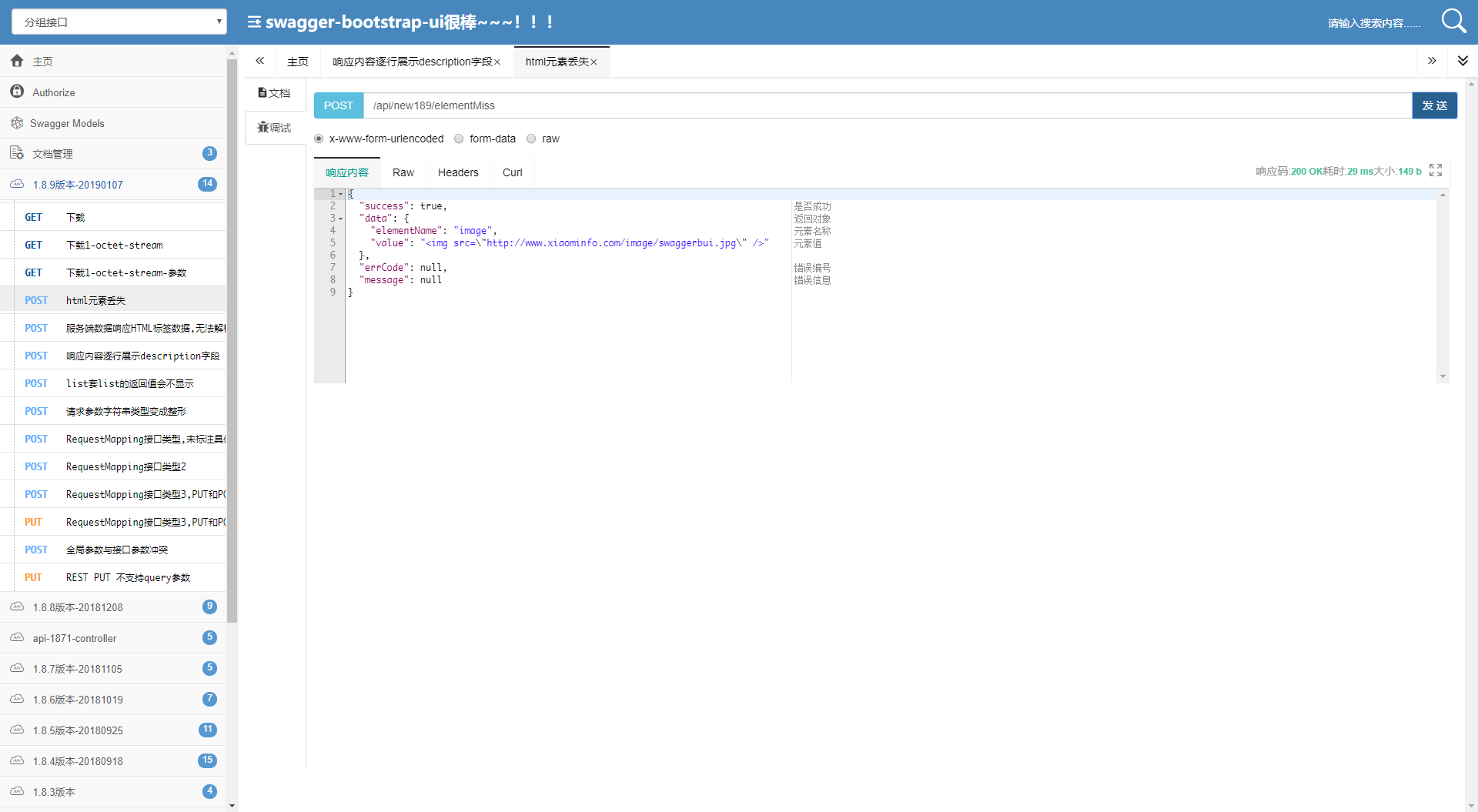Open Swagger Models icon

click(x=17, y=122)
